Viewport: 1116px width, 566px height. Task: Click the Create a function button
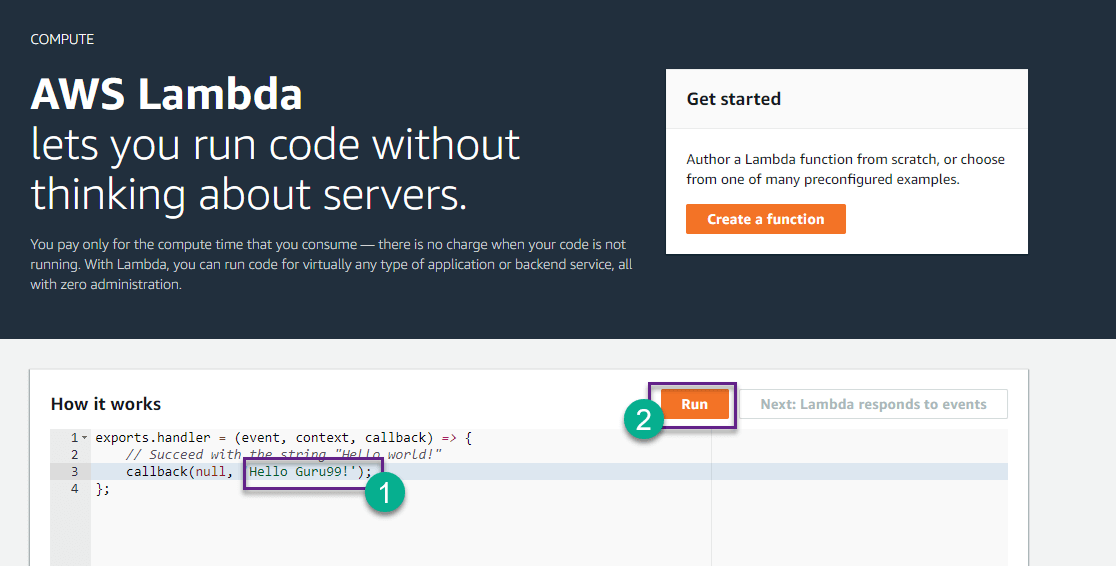point(765,219)
